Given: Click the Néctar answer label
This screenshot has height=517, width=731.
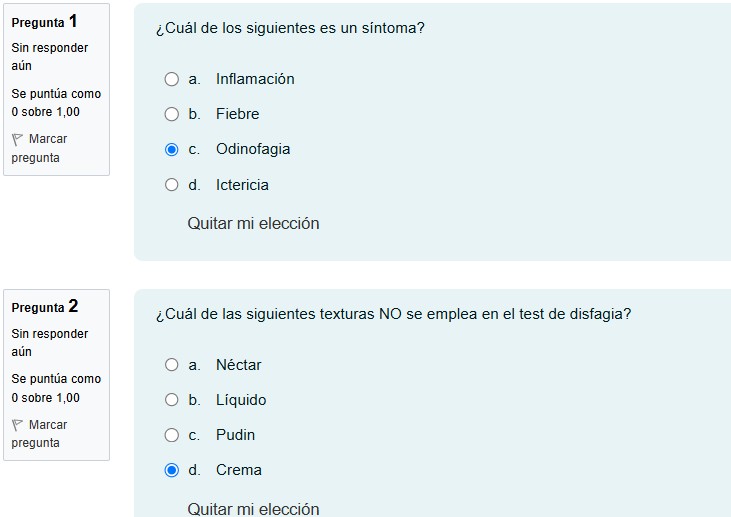Looking at the screenshot, I should pos(238,365).
